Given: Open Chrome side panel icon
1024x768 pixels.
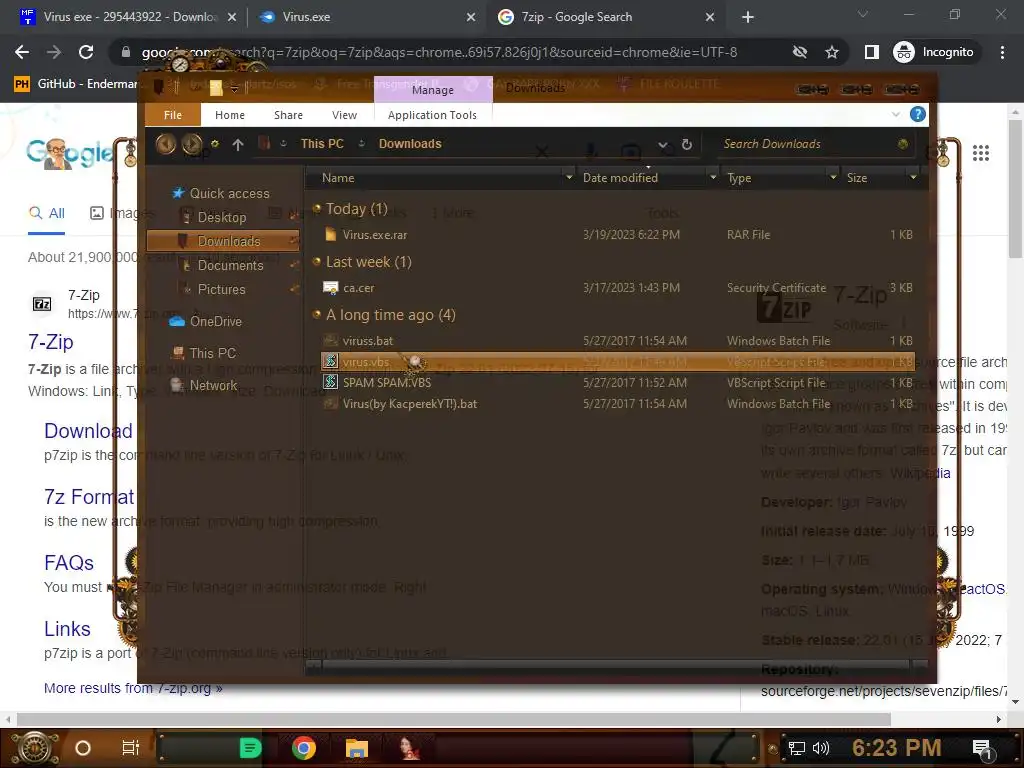Looking at the screenshot, I should 871,52.
